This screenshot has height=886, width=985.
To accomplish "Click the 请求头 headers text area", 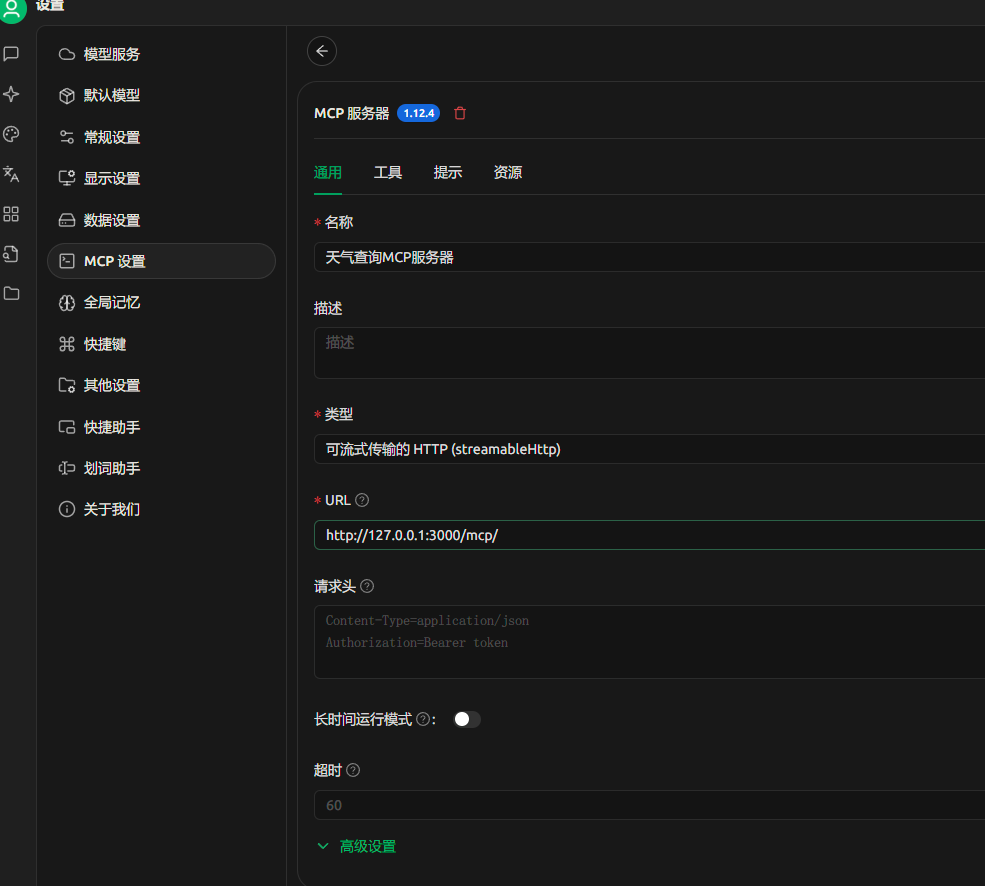I will click(650, 642).
